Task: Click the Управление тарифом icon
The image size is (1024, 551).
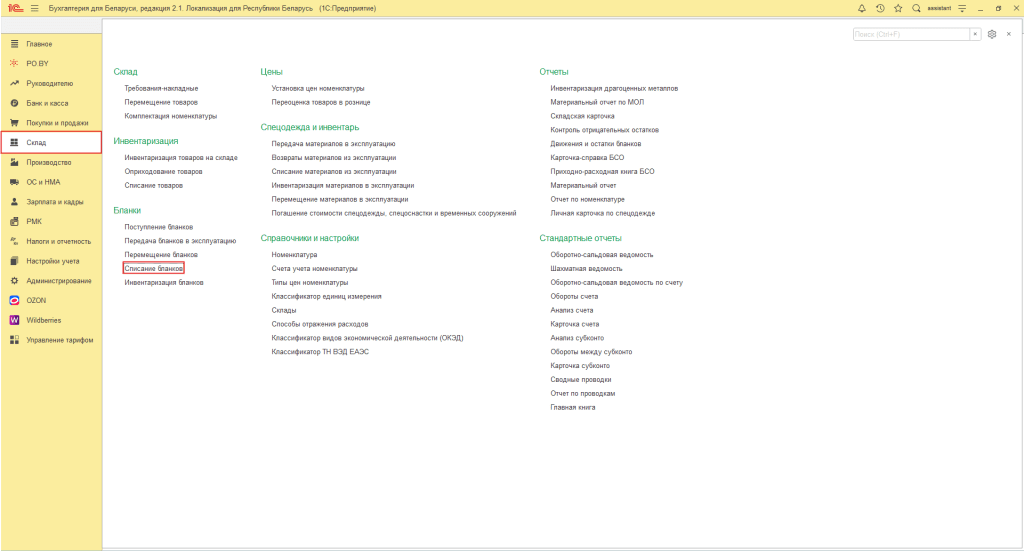Action: pyautogui.click(x=14, y=340)
